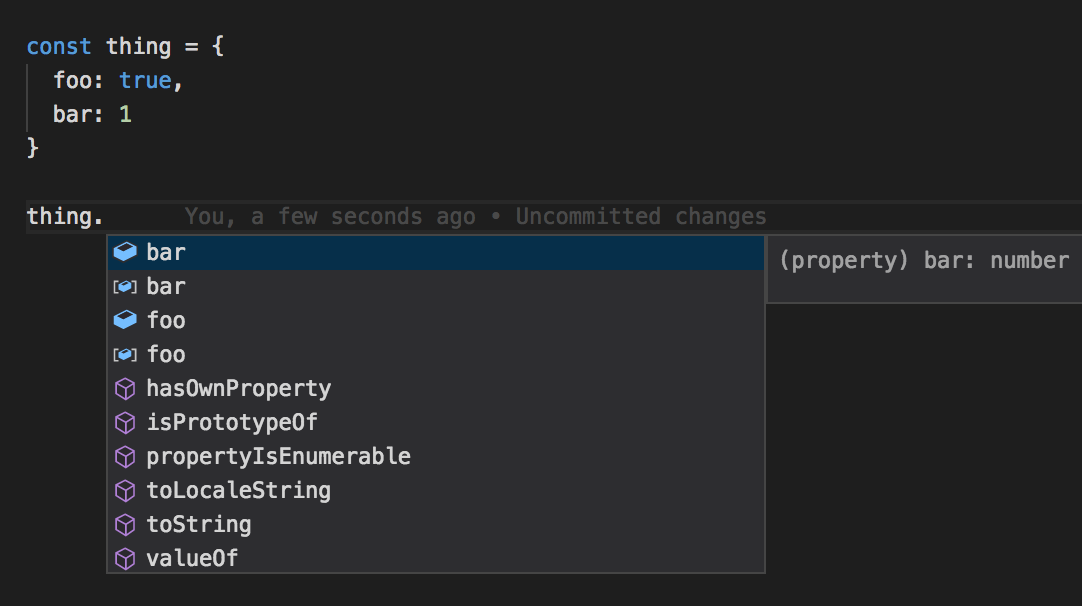Viewport: 1082px width, 606px height.
Task: Pick the valueOf completion entry
Action: (192, 558)
